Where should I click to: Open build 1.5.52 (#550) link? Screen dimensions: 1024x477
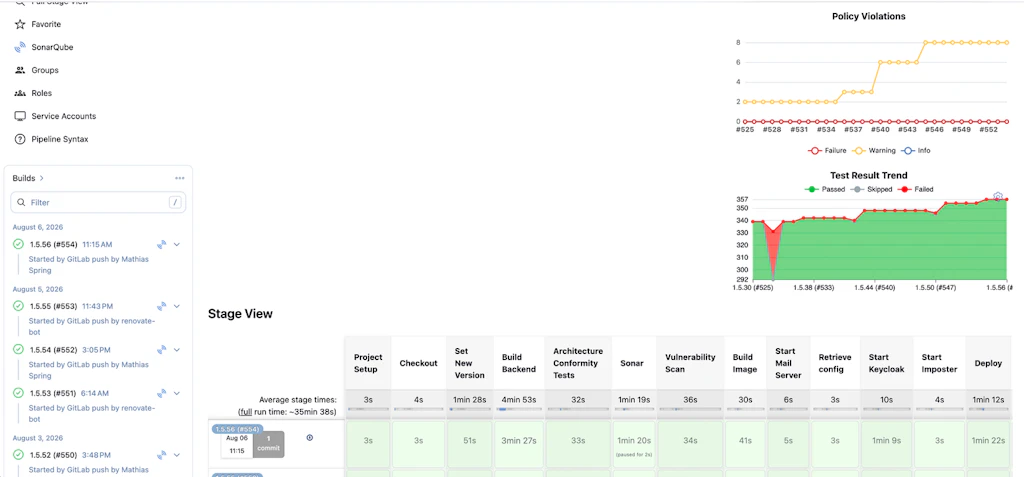(54, 455)
